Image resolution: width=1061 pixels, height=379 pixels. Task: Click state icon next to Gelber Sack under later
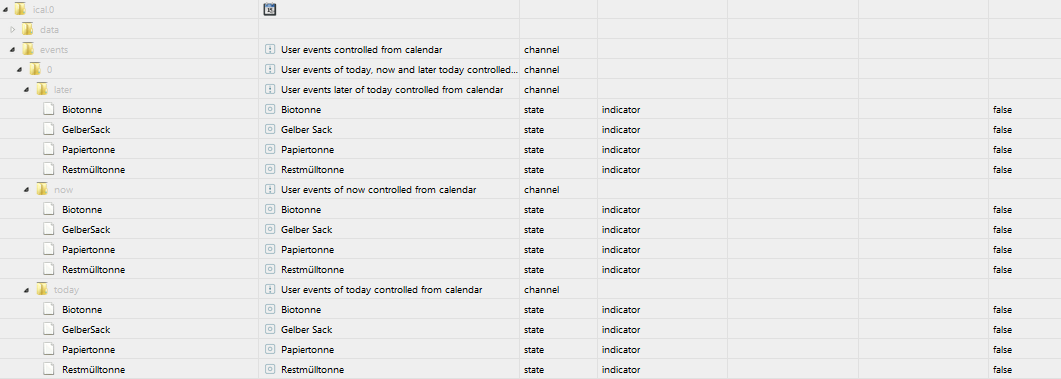click(270, 129)
